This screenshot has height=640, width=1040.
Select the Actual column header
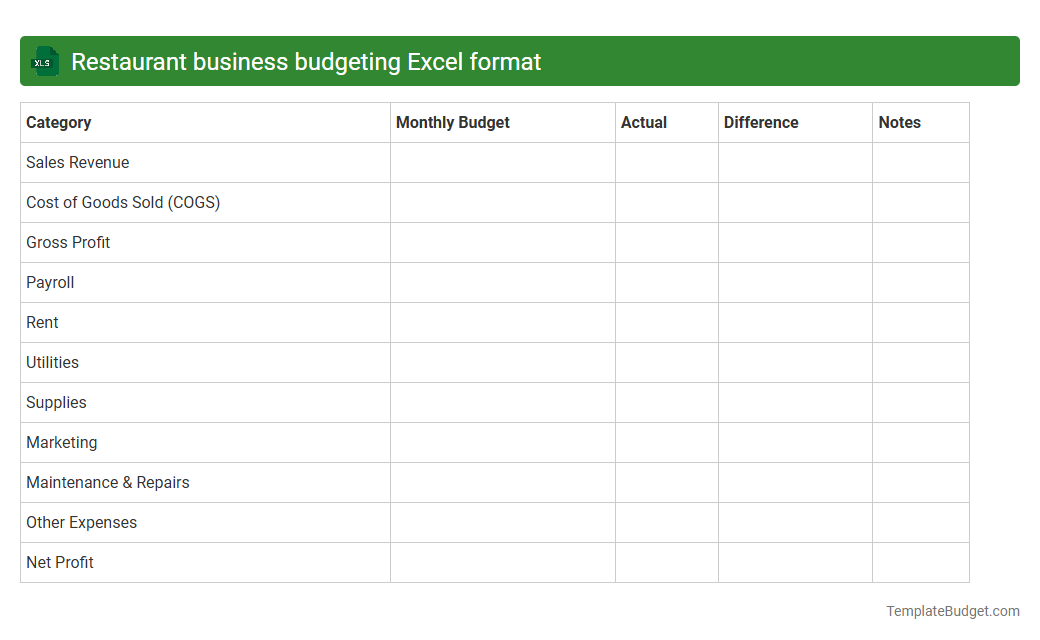click(644, 122)
